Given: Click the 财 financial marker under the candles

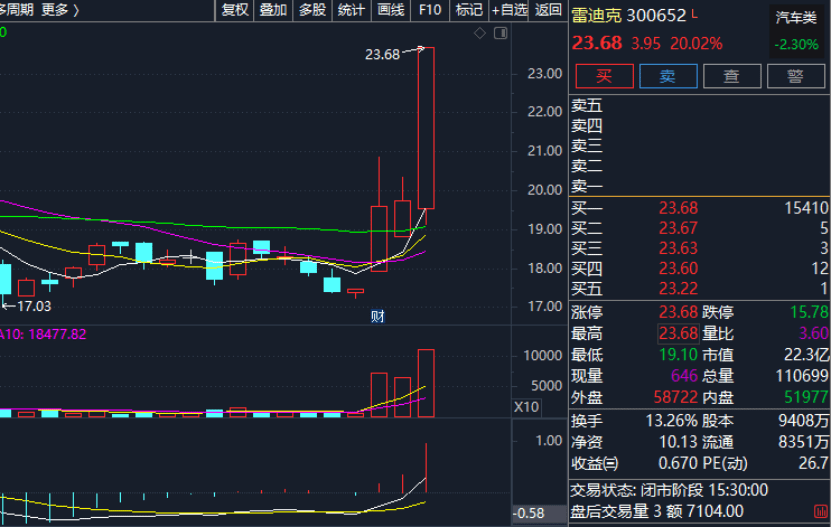Looking at the screenshot, I should click(x=377, y=316).
